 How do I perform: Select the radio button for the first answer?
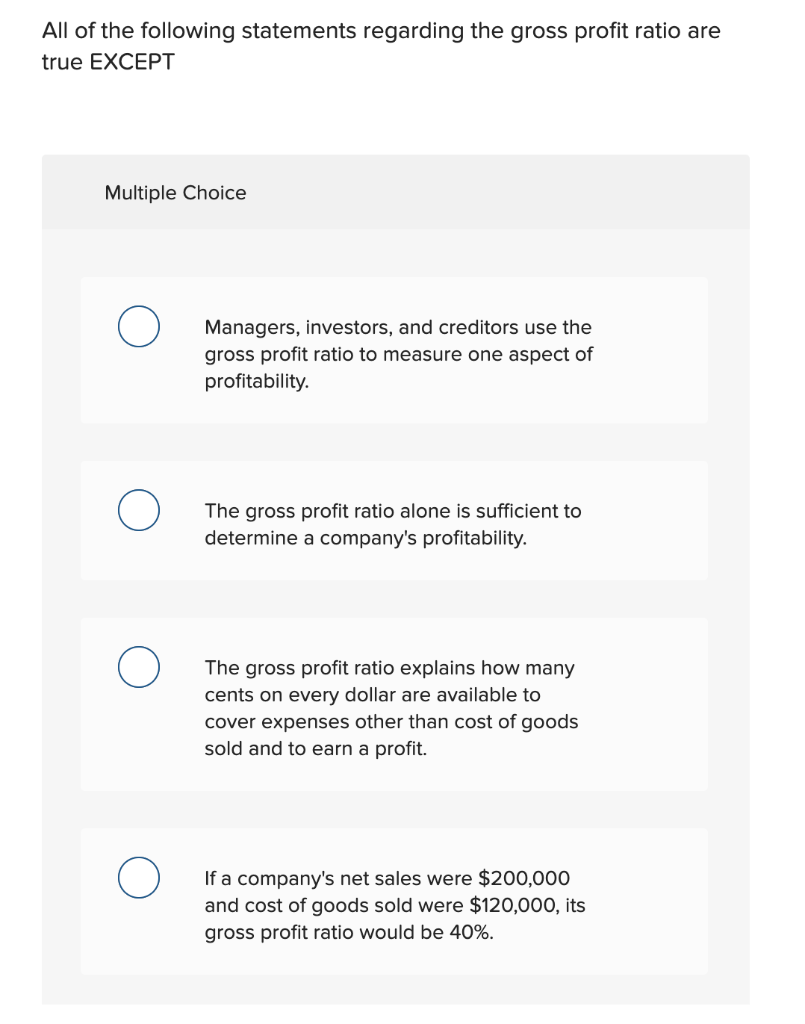tap(138, 325)
